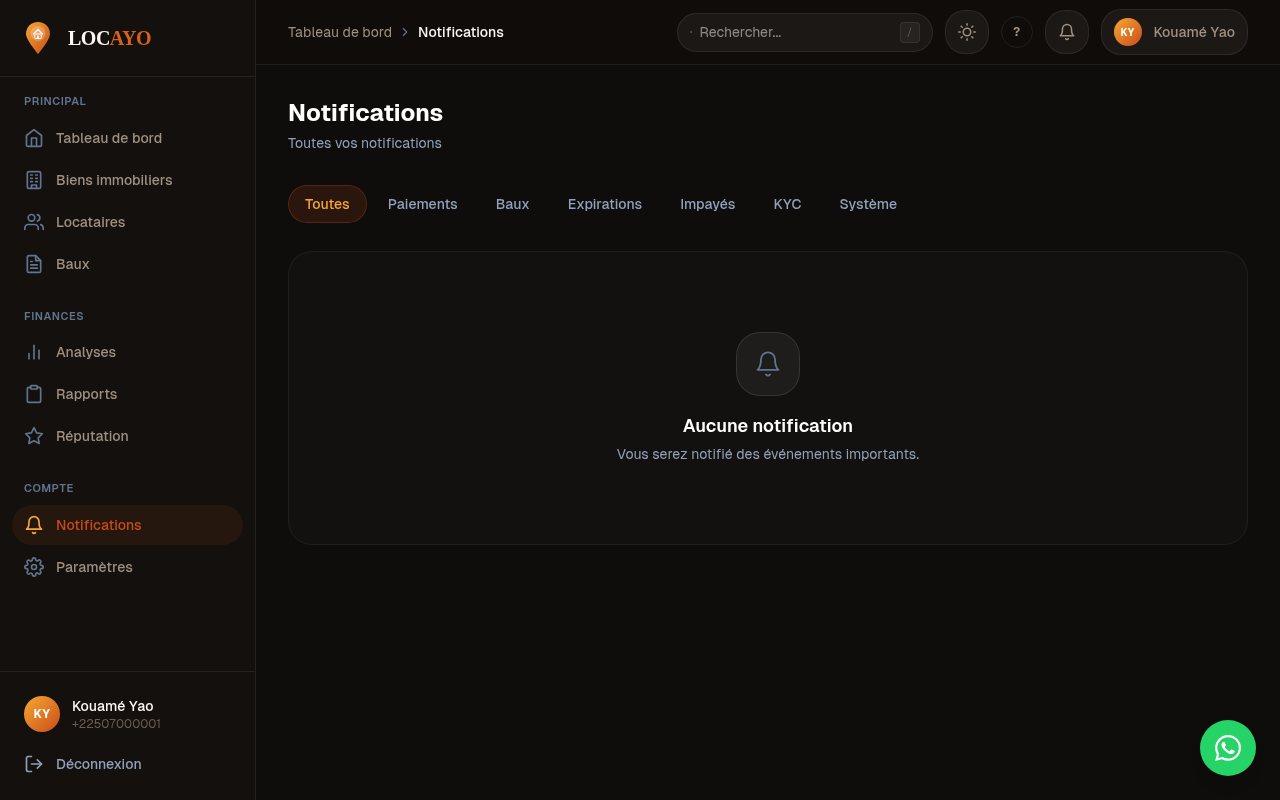Open Locataires from the sidebar

tap(33, 222)
